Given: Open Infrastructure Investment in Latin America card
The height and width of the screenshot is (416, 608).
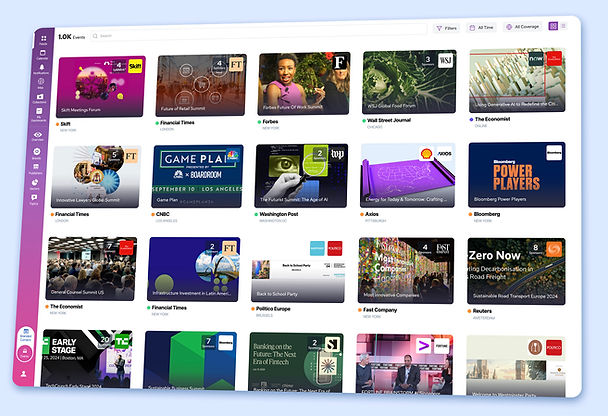Looking at the screenshot, I should click(193, 269).
